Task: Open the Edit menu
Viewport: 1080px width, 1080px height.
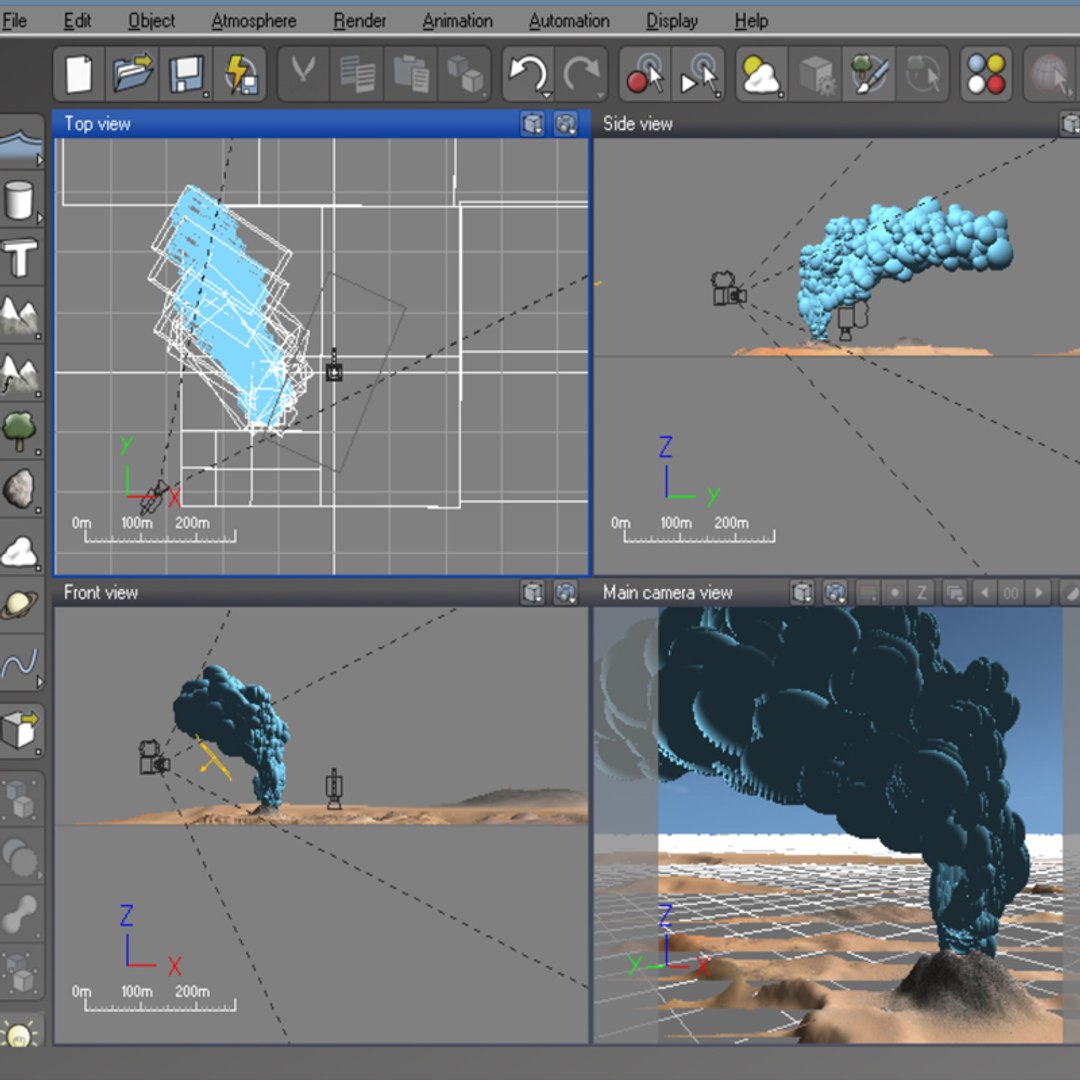Action: [77, 21]
